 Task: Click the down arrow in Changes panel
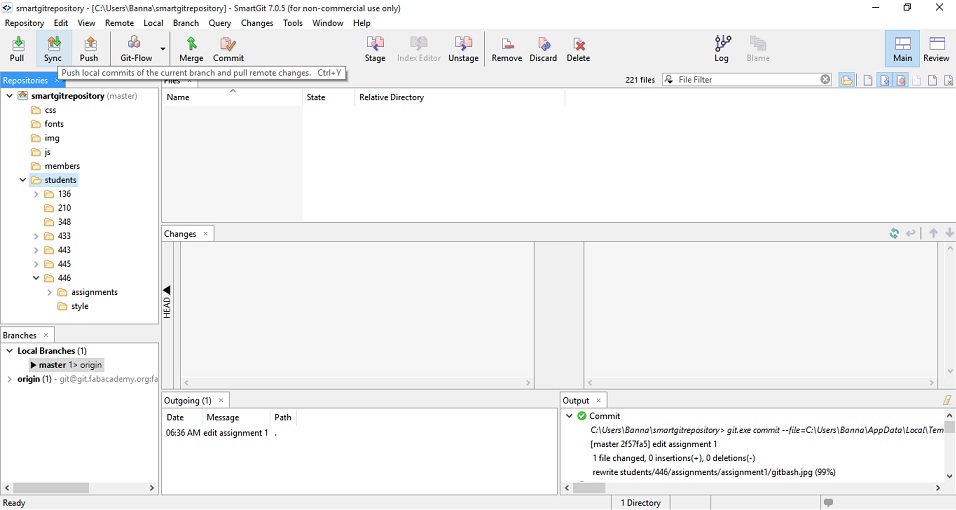[949, 233]
